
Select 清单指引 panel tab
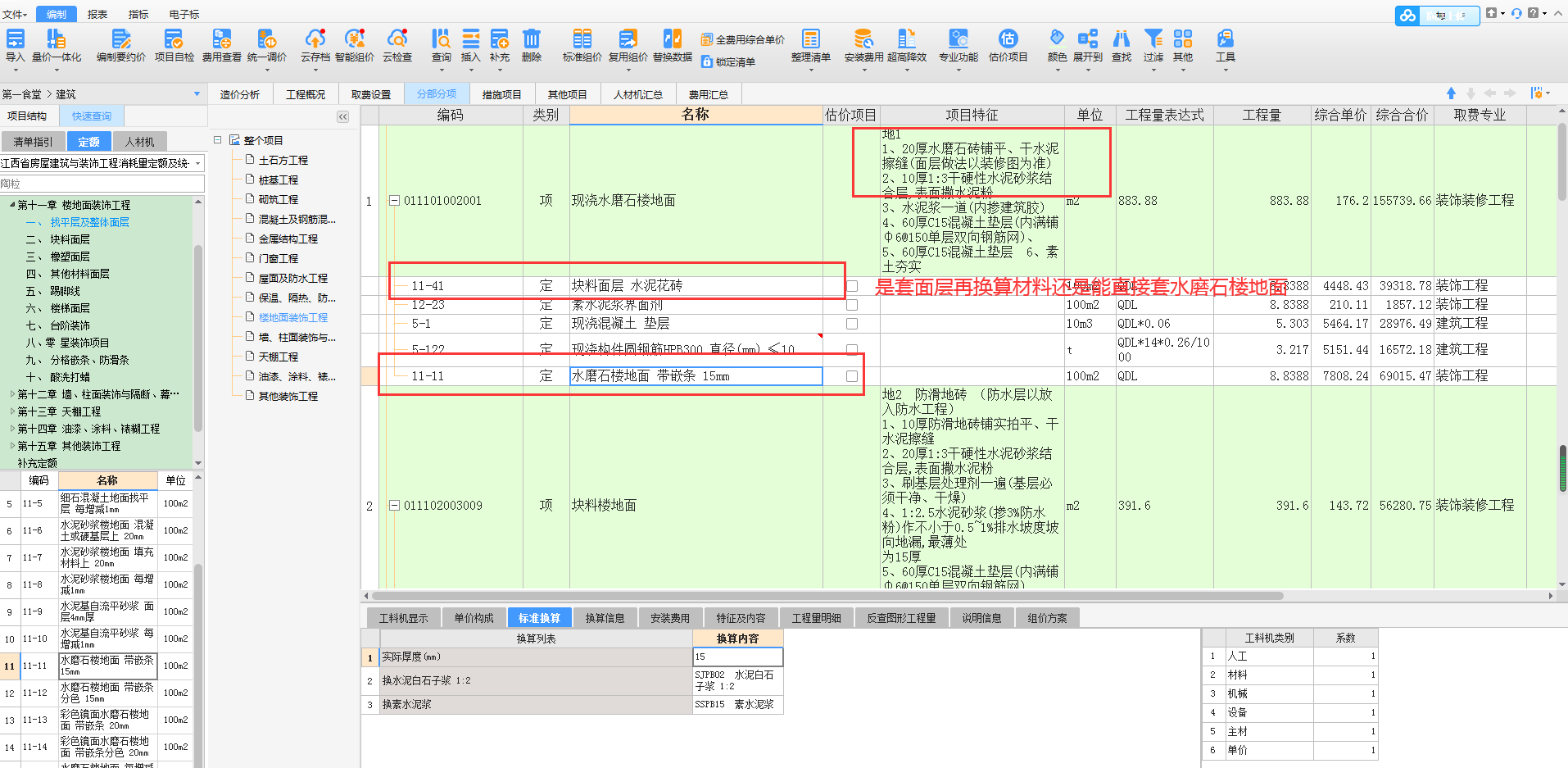coord(33,142)
